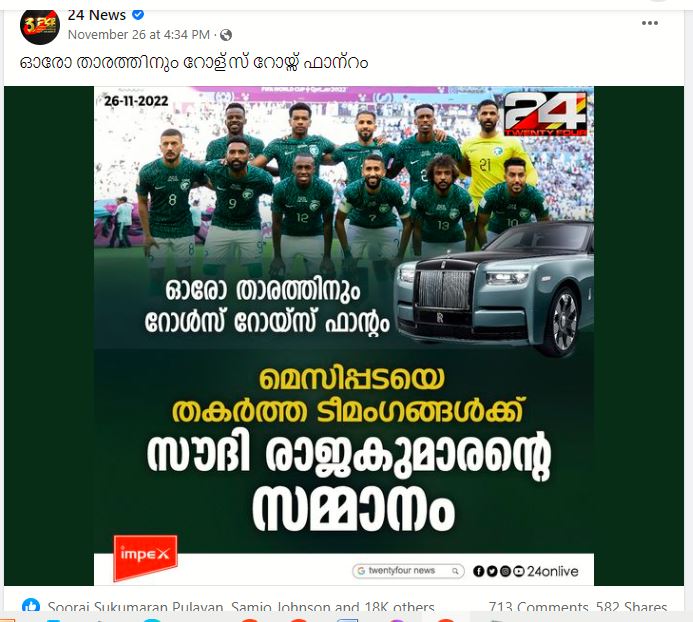The image size is (693, 622).
Task: Click the Malayalam post caption text
Action: (194, 63)
